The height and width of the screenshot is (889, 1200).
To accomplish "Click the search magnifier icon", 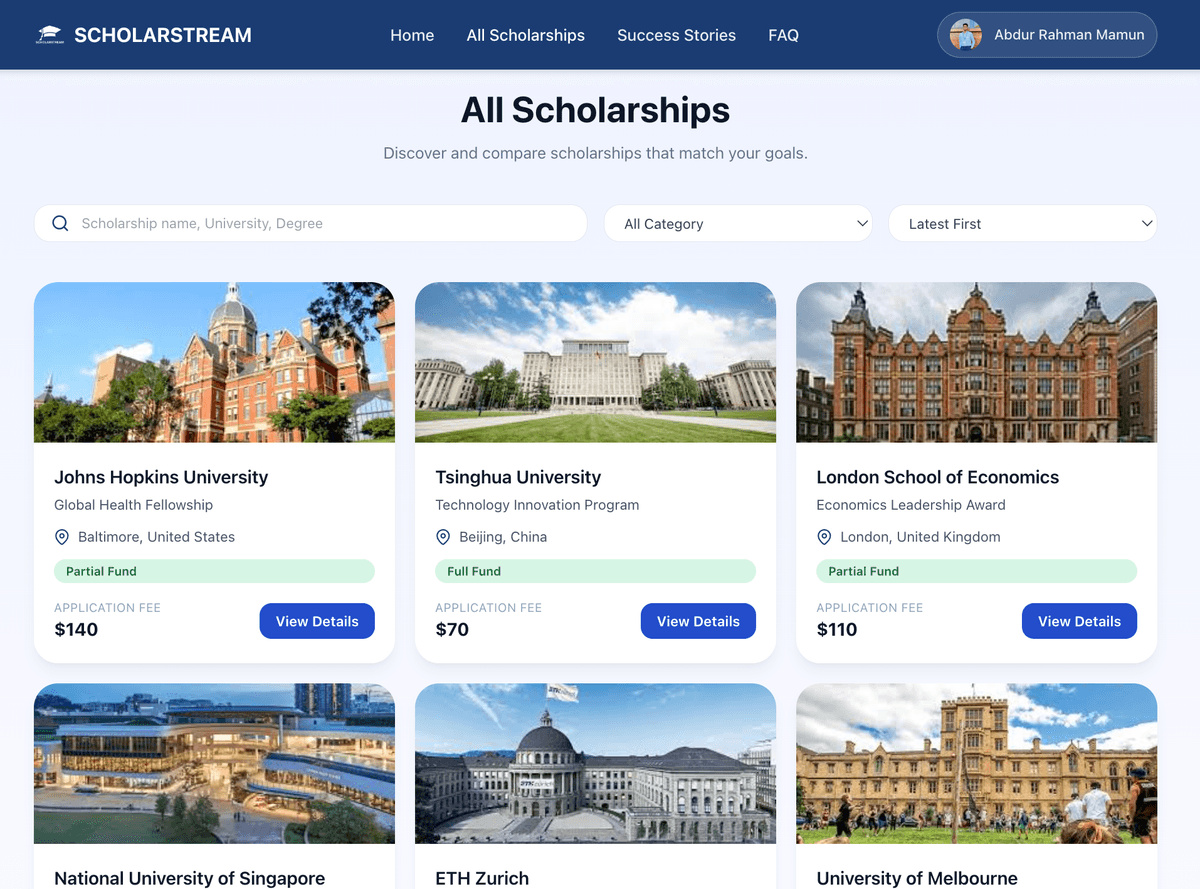I will (60, 223).
